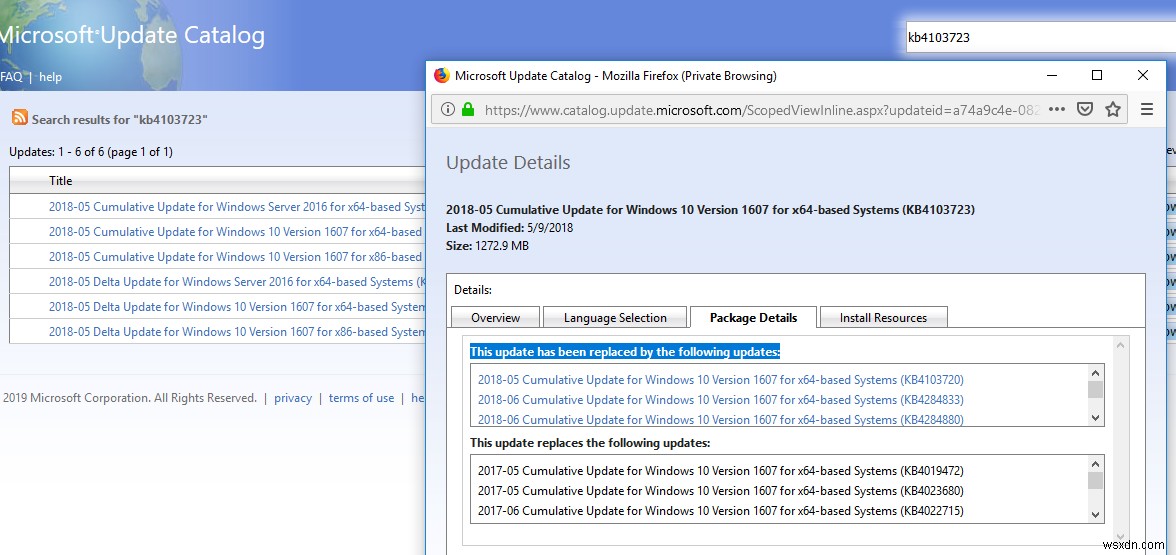The image size is (1176, 555).
Task: Close the Firefox Private Browsing window
Action: (1143, 75)
